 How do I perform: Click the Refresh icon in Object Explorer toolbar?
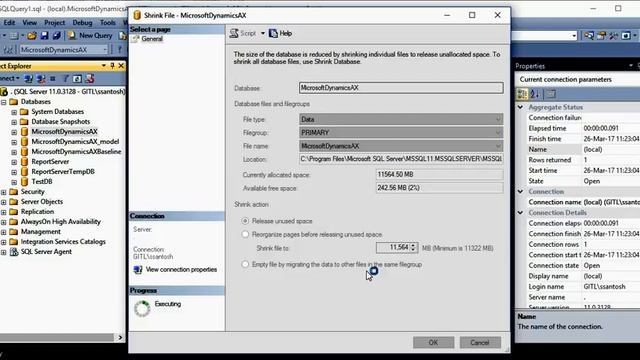pos(77,78)
